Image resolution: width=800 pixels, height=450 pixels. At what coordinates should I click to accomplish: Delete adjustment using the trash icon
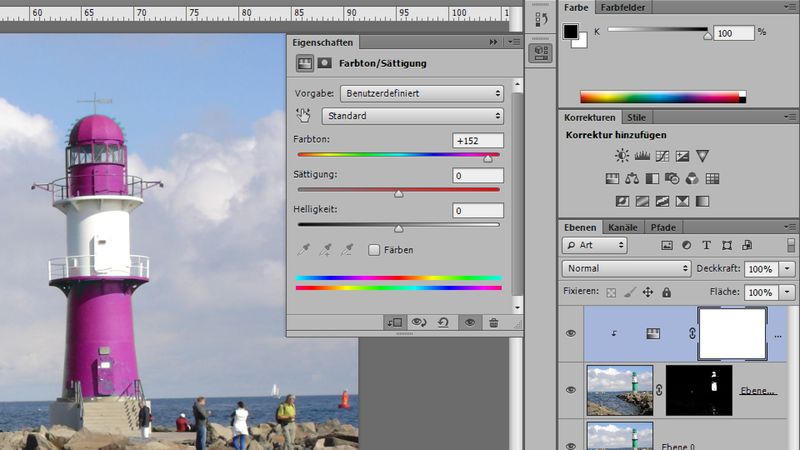point(493,323)
